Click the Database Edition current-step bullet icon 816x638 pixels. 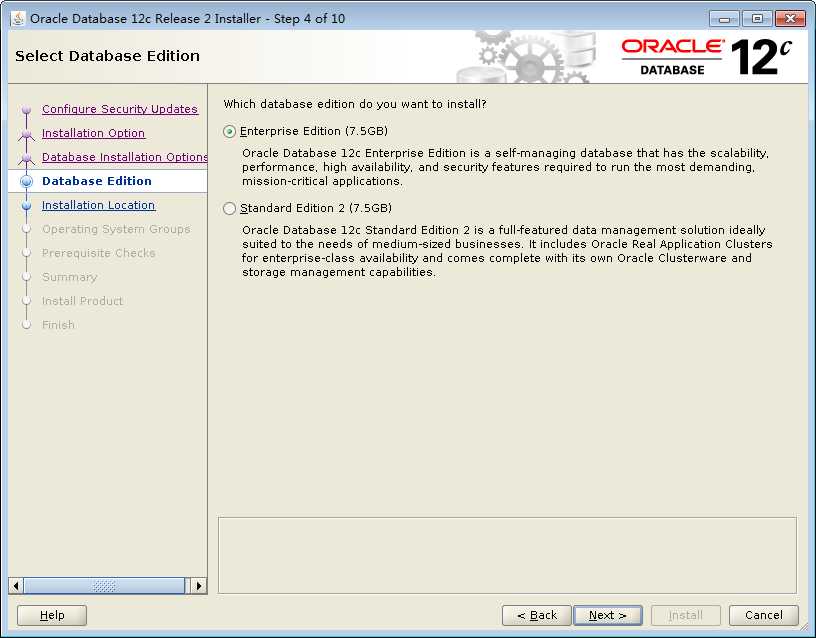tap(27, 181)
